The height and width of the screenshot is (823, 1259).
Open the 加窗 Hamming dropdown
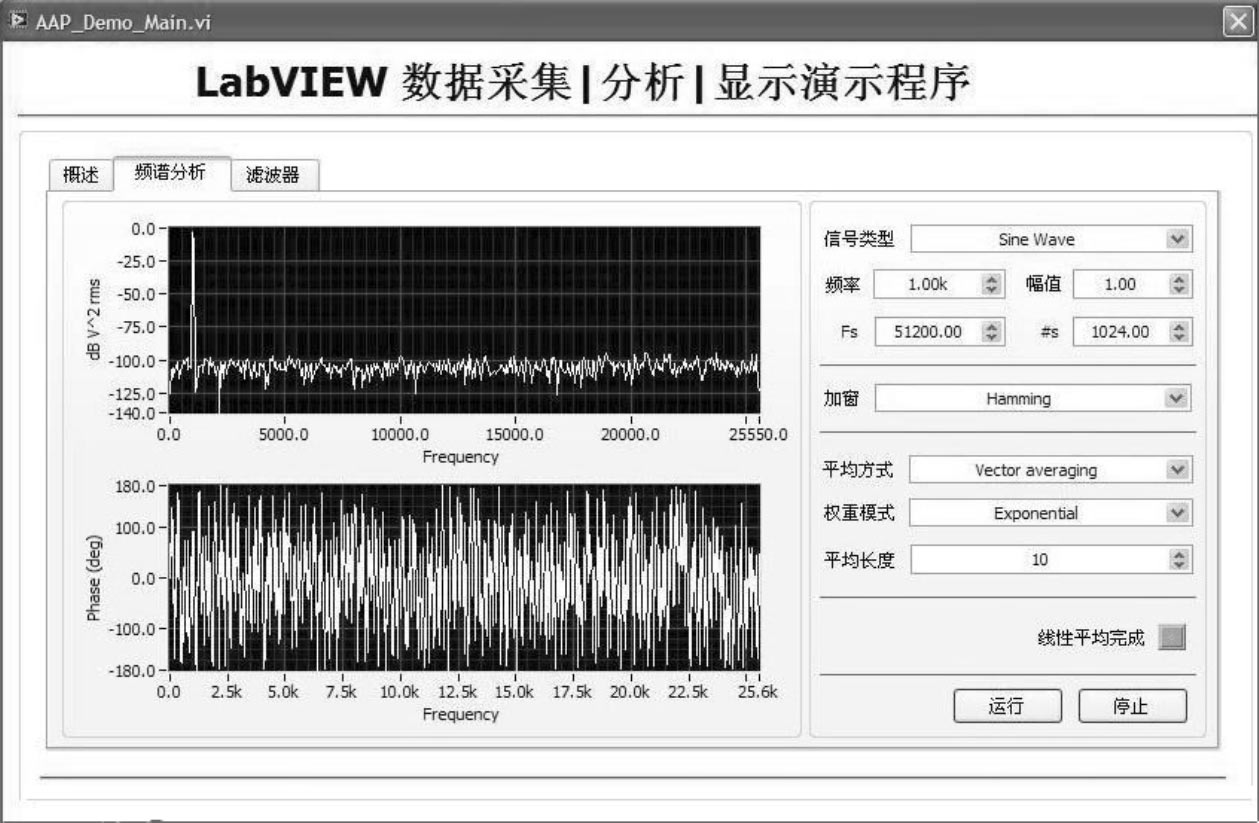(x=1177, y=398)
